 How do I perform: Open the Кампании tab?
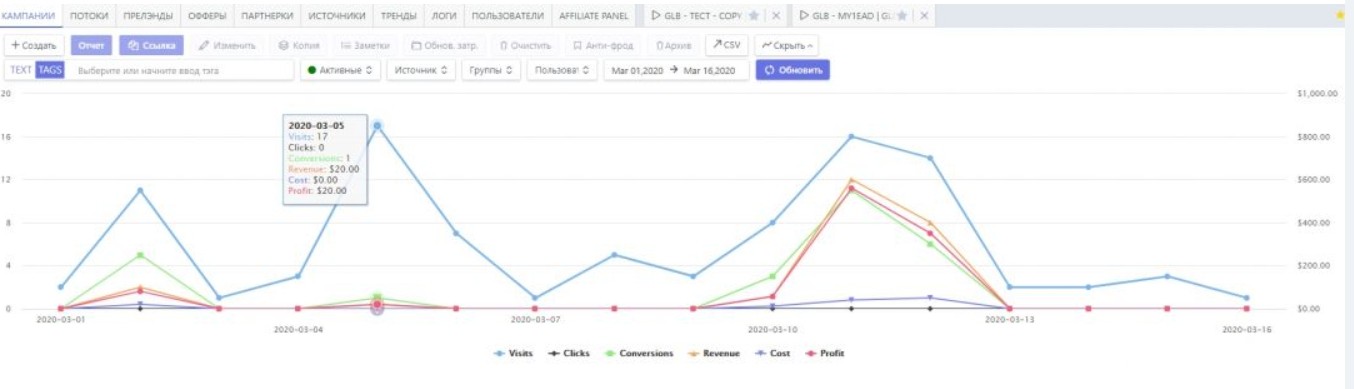pyautogui.click(x=29, y=16)
